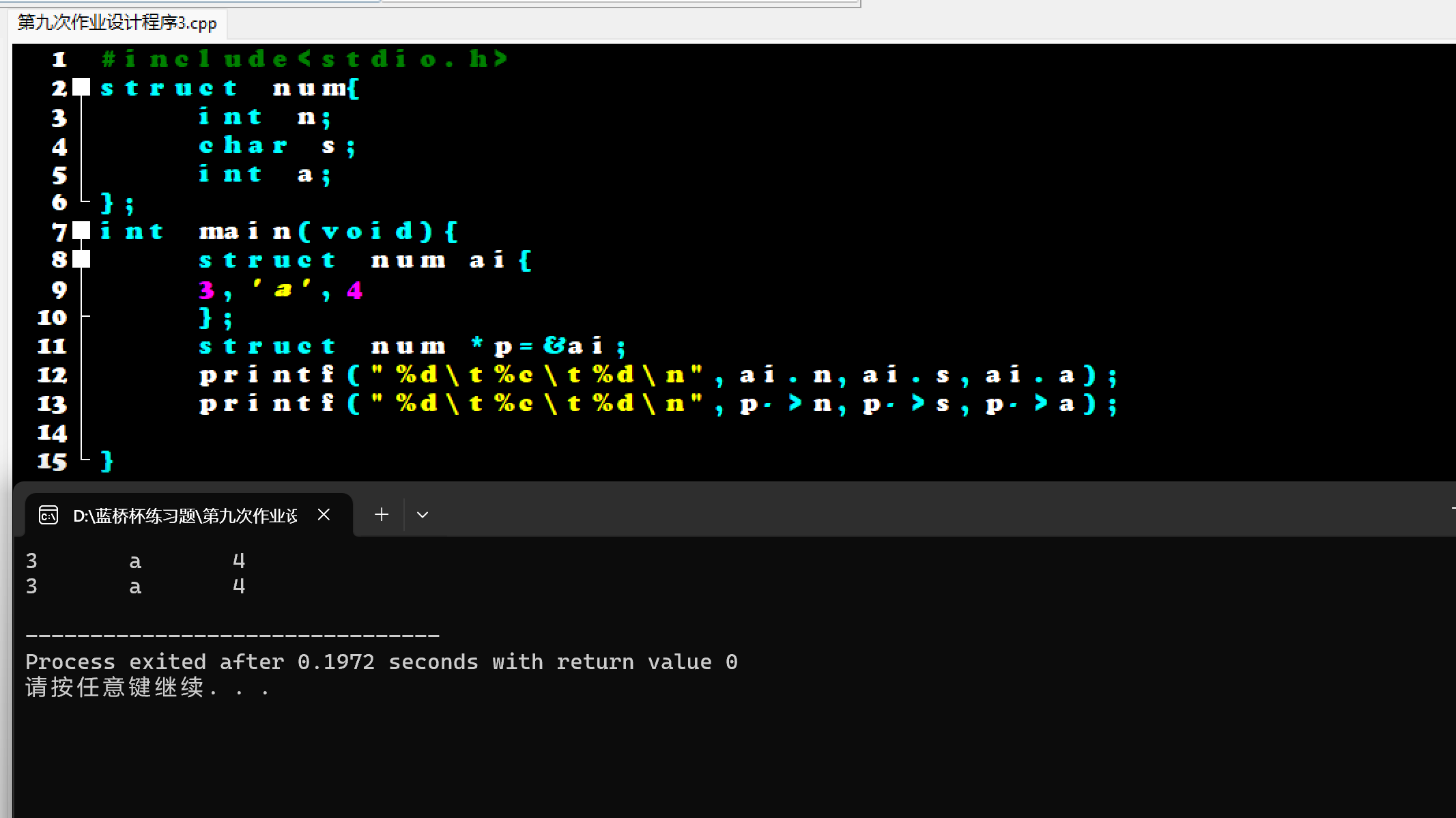Click the 'a' character literal on line 9
The width and height of the screenshot is (1456, 818).
coord(283,290)
